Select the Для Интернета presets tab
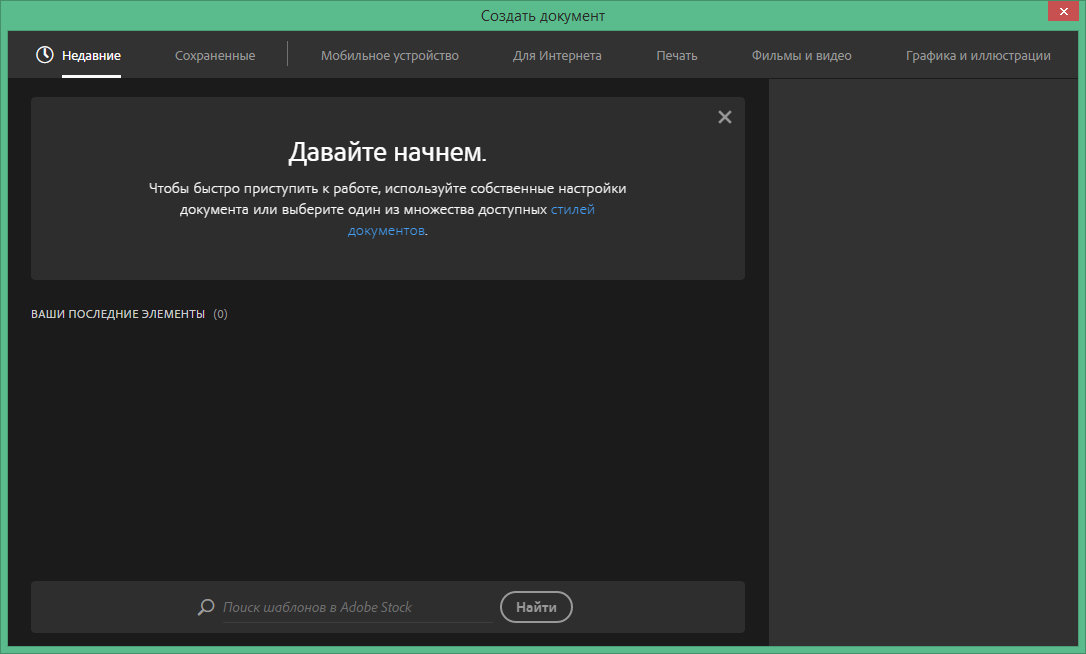The height and width of the screenshot is (654, 1086). pos(557,56)
